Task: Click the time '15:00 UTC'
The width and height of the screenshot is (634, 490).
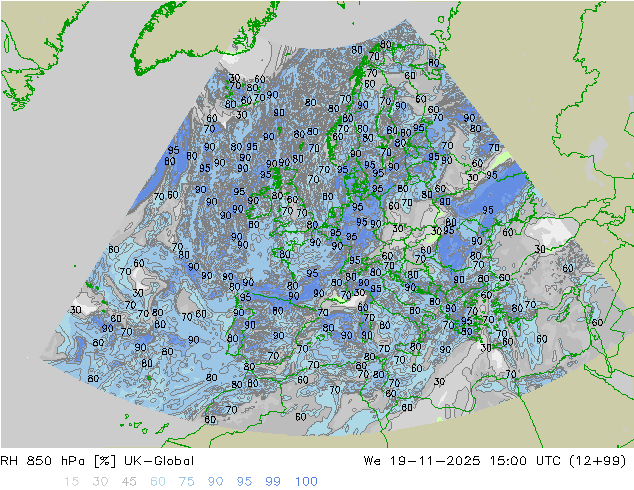Action: point(525,461)
